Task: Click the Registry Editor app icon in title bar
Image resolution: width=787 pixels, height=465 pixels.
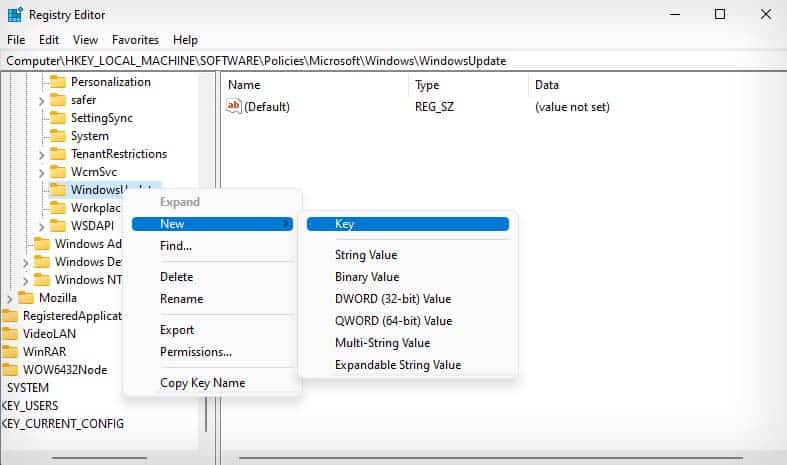Action: pyautogui.click(x=15, y=15)
